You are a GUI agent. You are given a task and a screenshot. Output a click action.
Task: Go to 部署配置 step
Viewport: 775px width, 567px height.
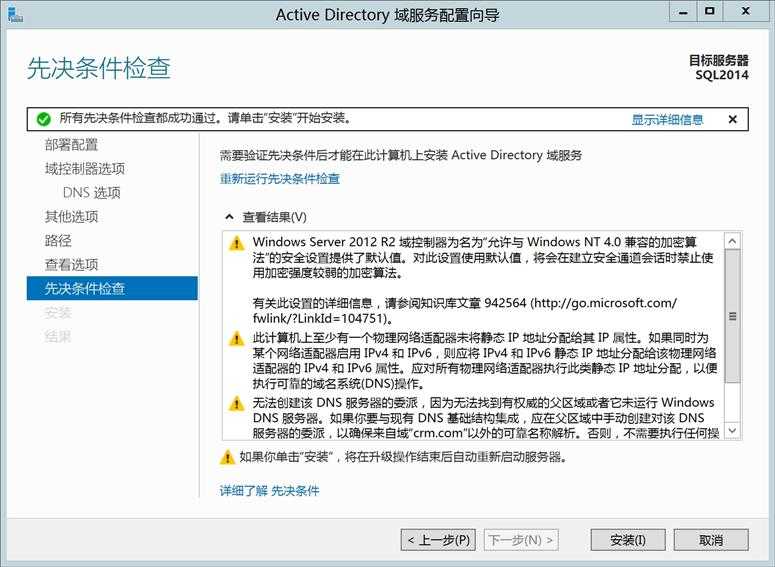[71, 145]
